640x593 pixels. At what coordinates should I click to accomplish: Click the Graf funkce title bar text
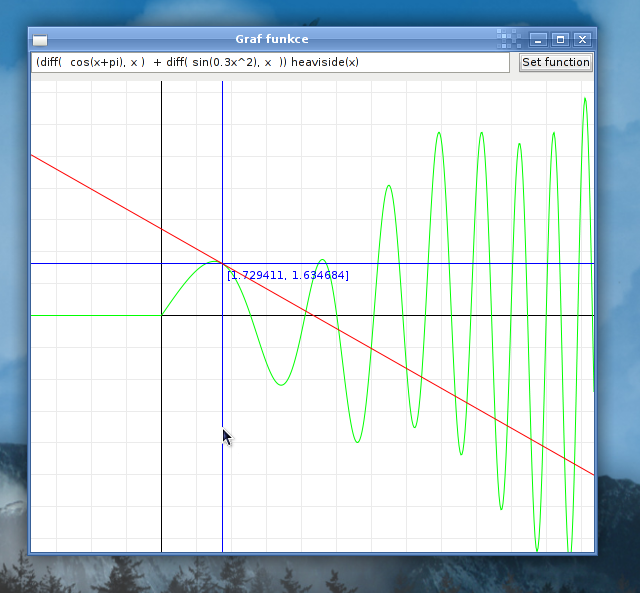point(272,39)
